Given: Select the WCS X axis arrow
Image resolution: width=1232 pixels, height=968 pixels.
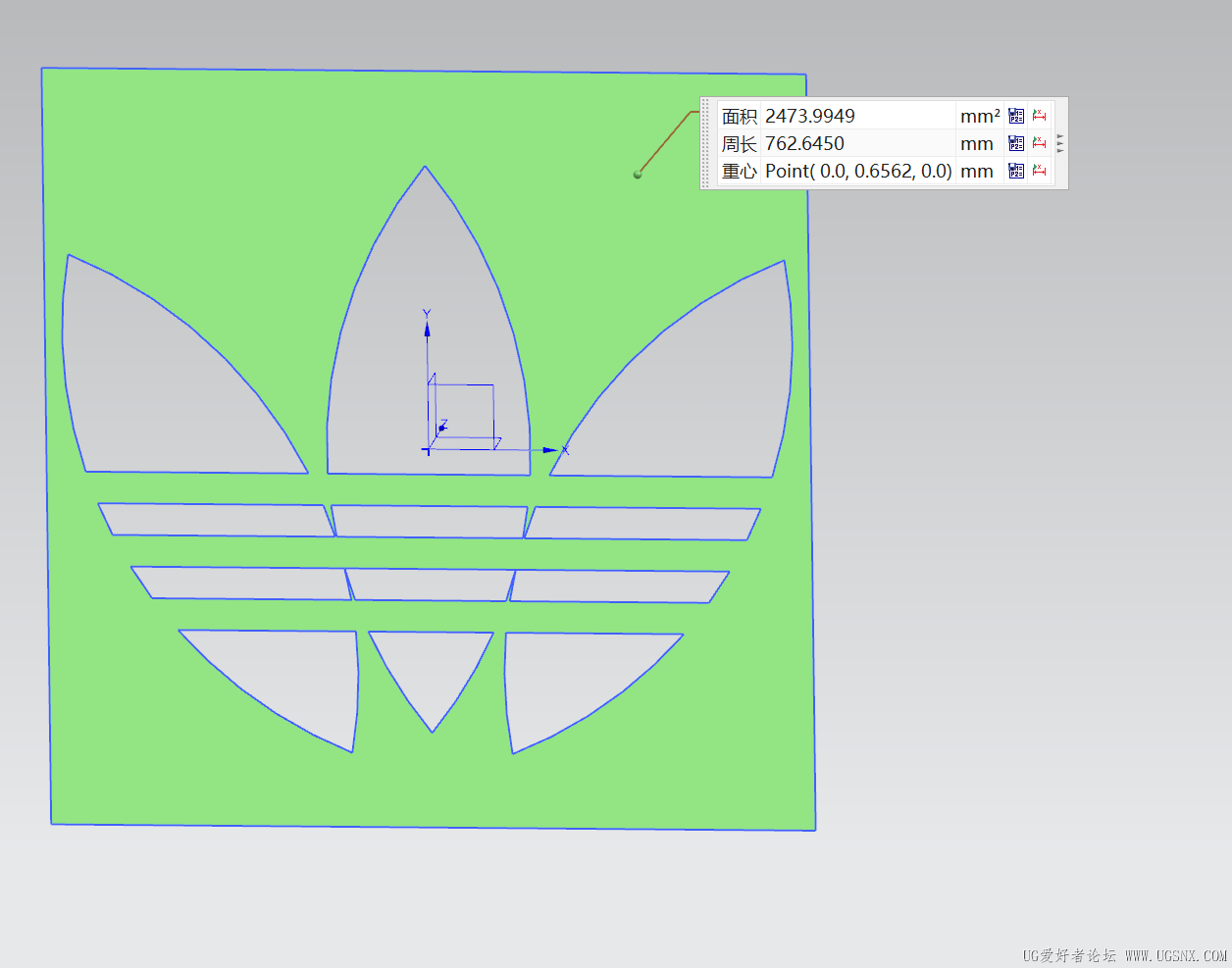Looking at the screenshot, I should [549, 450].
